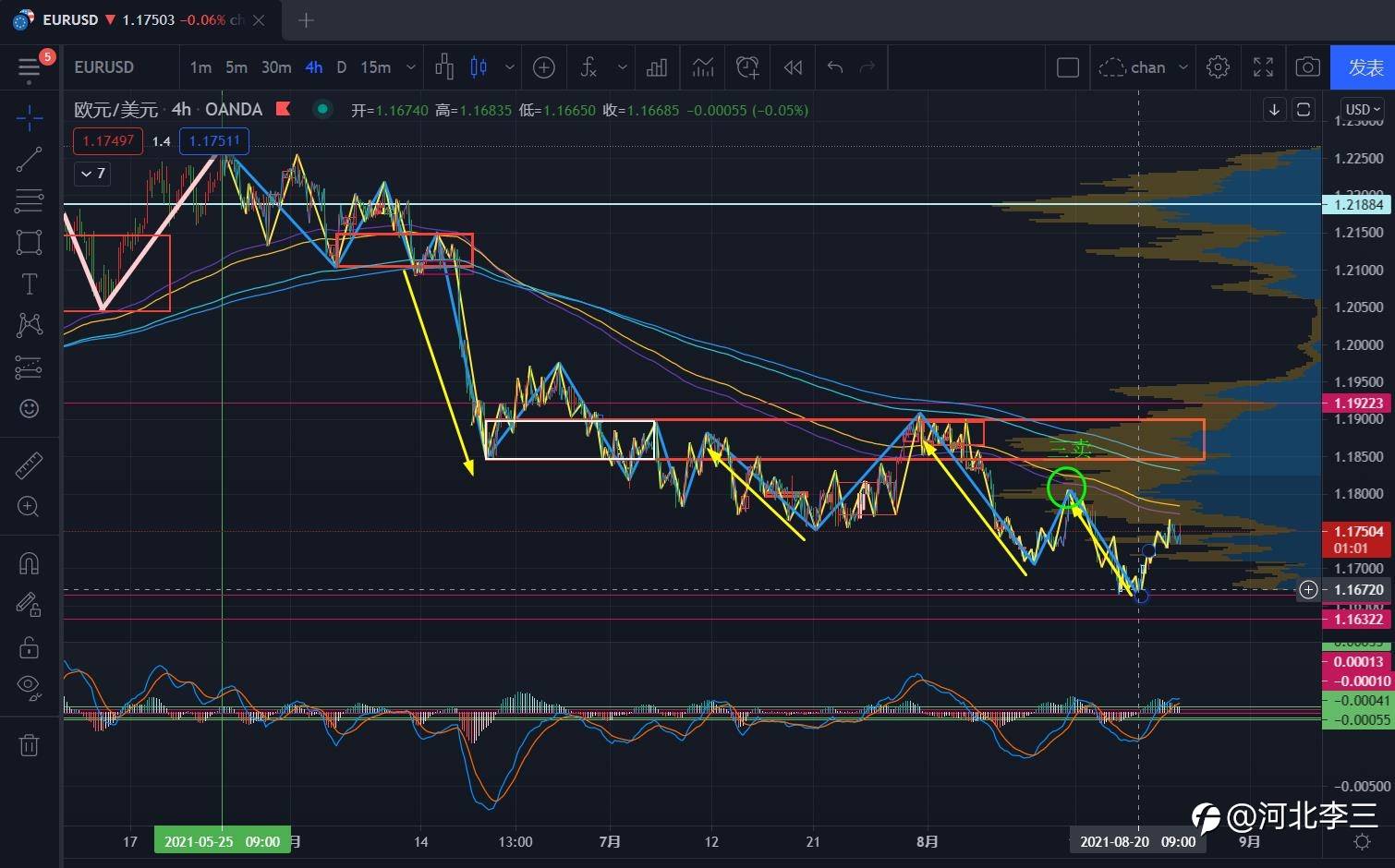Image resolution: width=1395 pixels, height=868 pixels.
Task: Switch to the 30m timeframe
Action: pyautogui.click(x=275, y=67)
